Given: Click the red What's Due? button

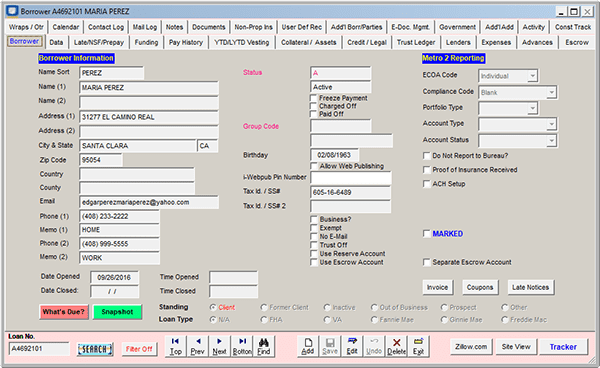Looking at the screenshot, I should pyautogui.click(x=64, y=312).
